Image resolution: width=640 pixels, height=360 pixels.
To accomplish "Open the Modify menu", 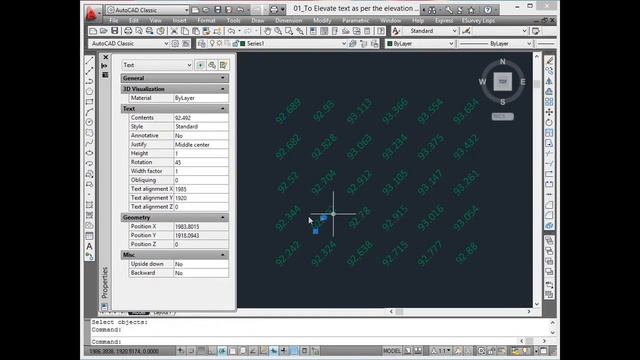I will [x=322, y=20].
